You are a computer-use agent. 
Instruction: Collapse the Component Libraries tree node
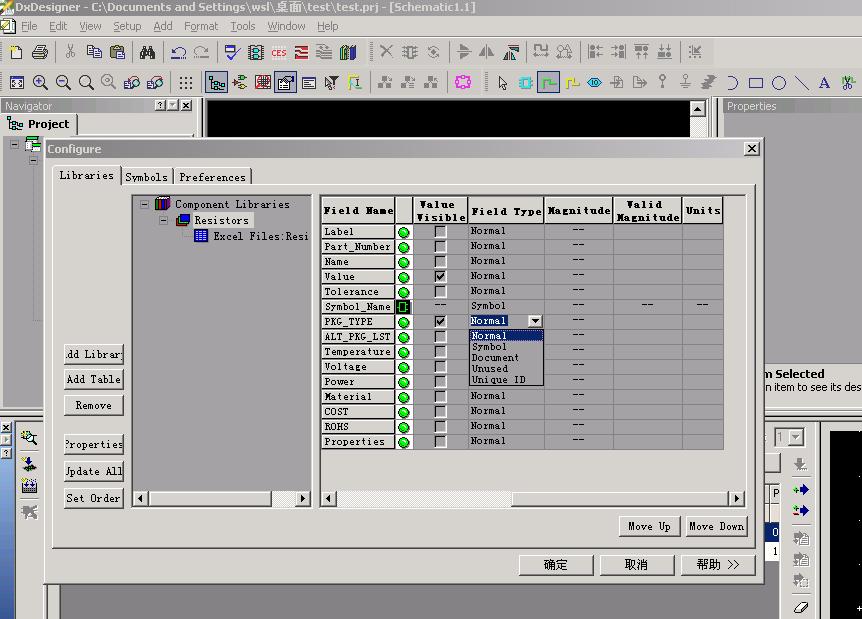[x=144, y=204]
